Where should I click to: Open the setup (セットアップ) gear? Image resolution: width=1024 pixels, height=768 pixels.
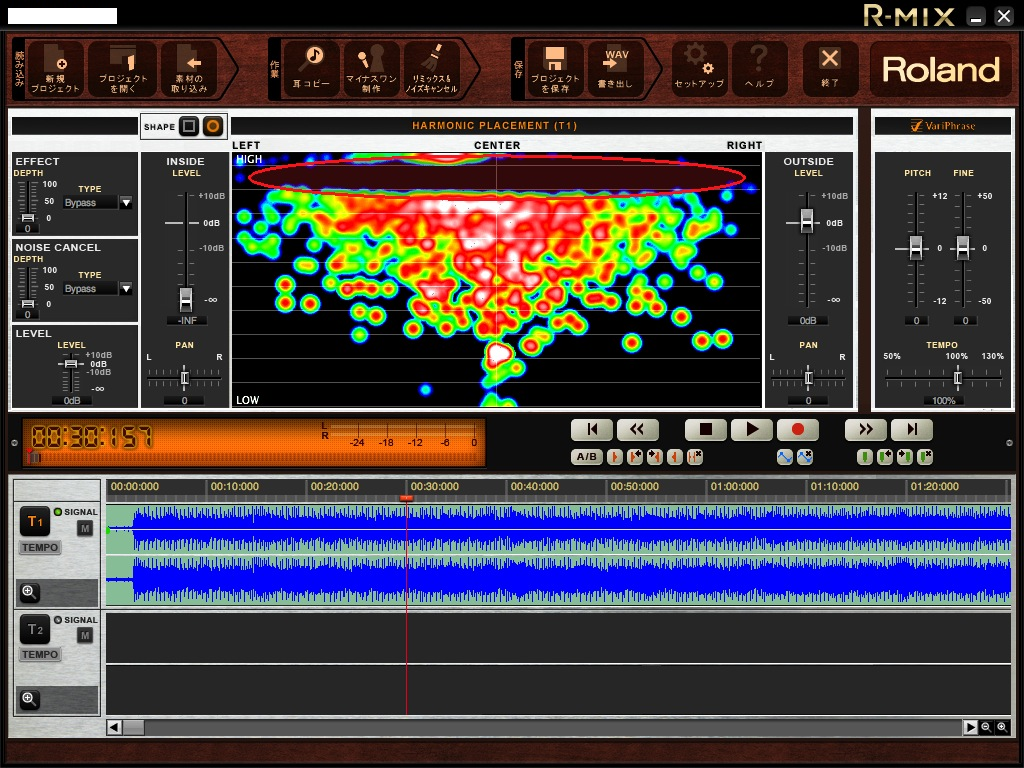[699, 69]
